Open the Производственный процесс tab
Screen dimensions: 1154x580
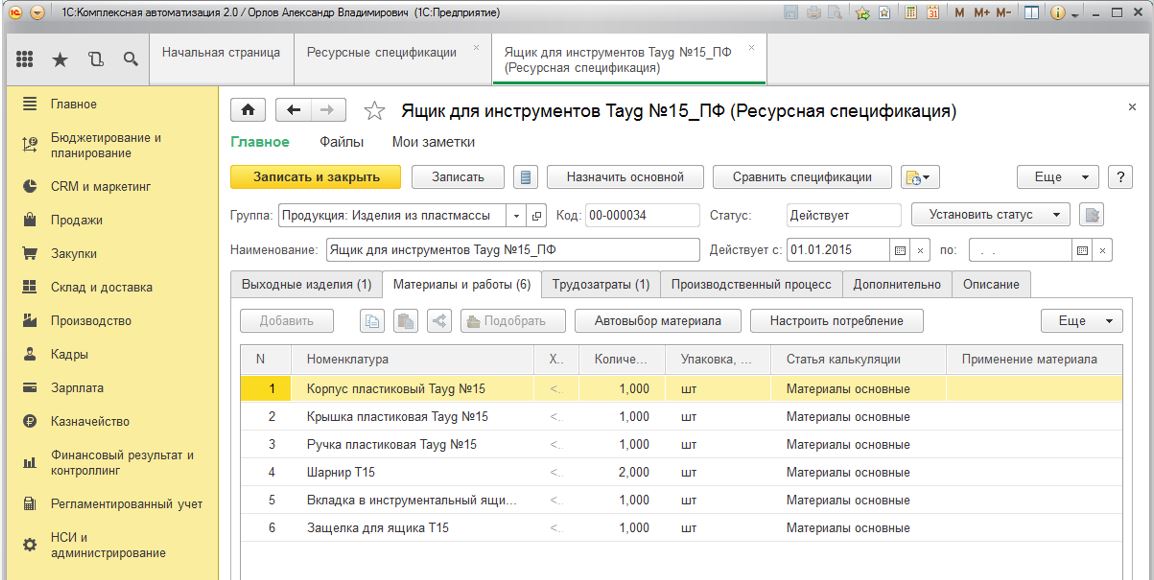coord(751,285)
